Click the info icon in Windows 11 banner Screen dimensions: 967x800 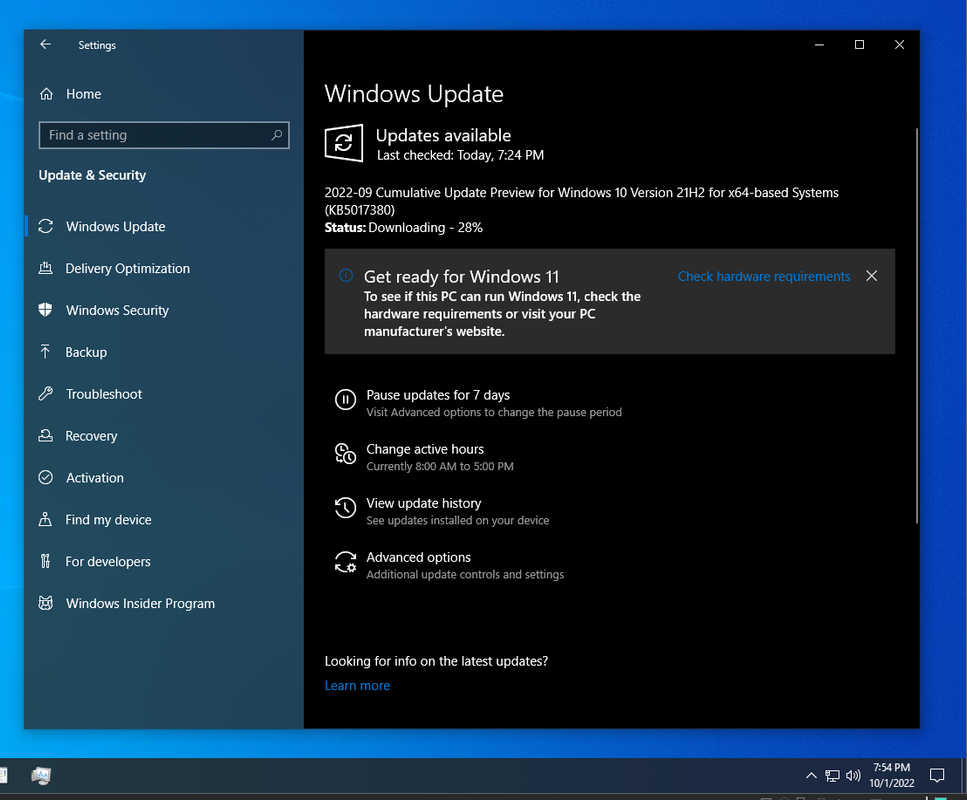coord(346,276)
